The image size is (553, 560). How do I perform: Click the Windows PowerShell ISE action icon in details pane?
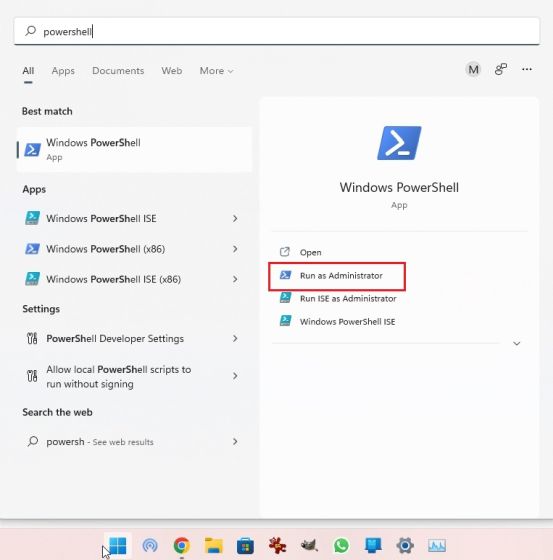tap(285, 320)
